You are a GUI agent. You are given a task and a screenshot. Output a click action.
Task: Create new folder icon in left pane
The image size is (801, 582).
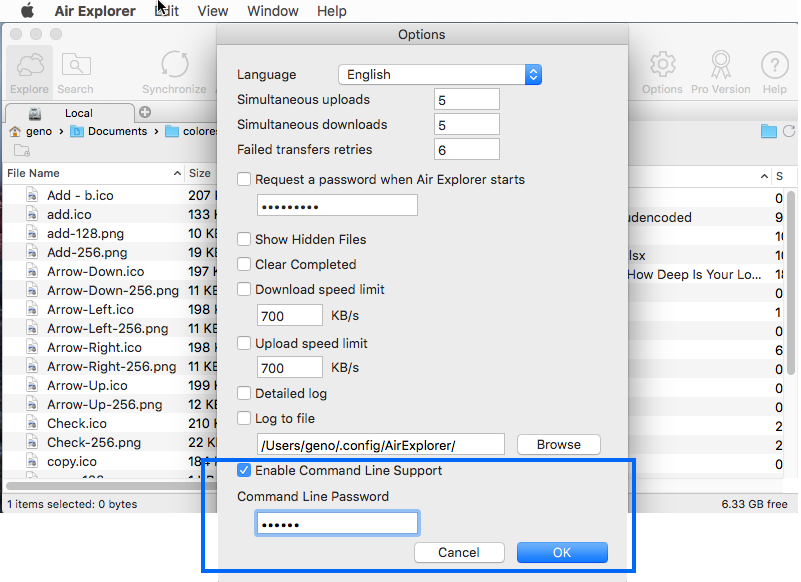[x=21, y=150]
